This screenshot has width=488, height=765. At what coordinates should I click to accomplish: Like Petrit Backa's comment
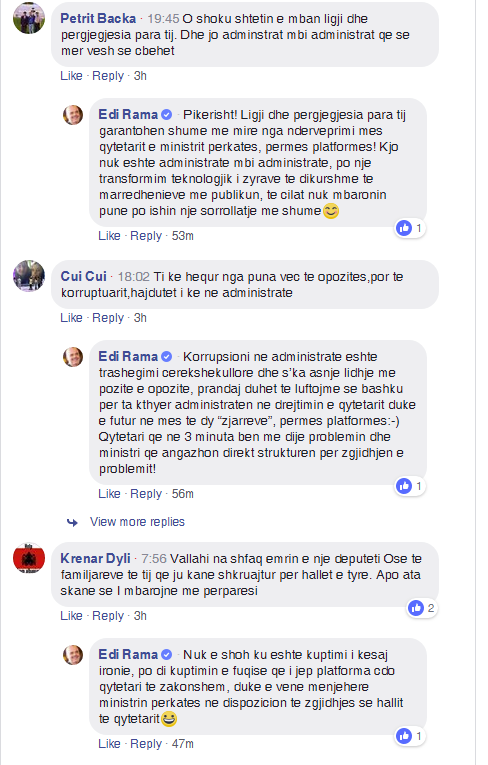[x=71, y=76]
